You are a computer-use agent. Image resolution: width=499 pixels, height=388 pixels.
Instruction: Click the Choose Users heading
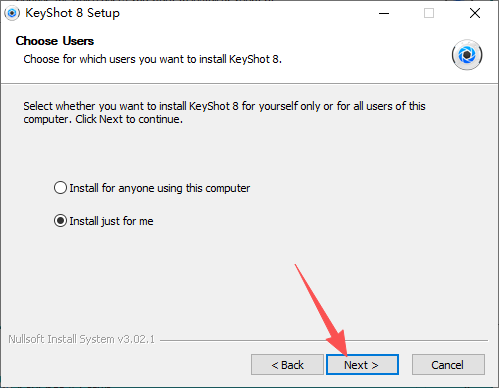pos(55,41)
